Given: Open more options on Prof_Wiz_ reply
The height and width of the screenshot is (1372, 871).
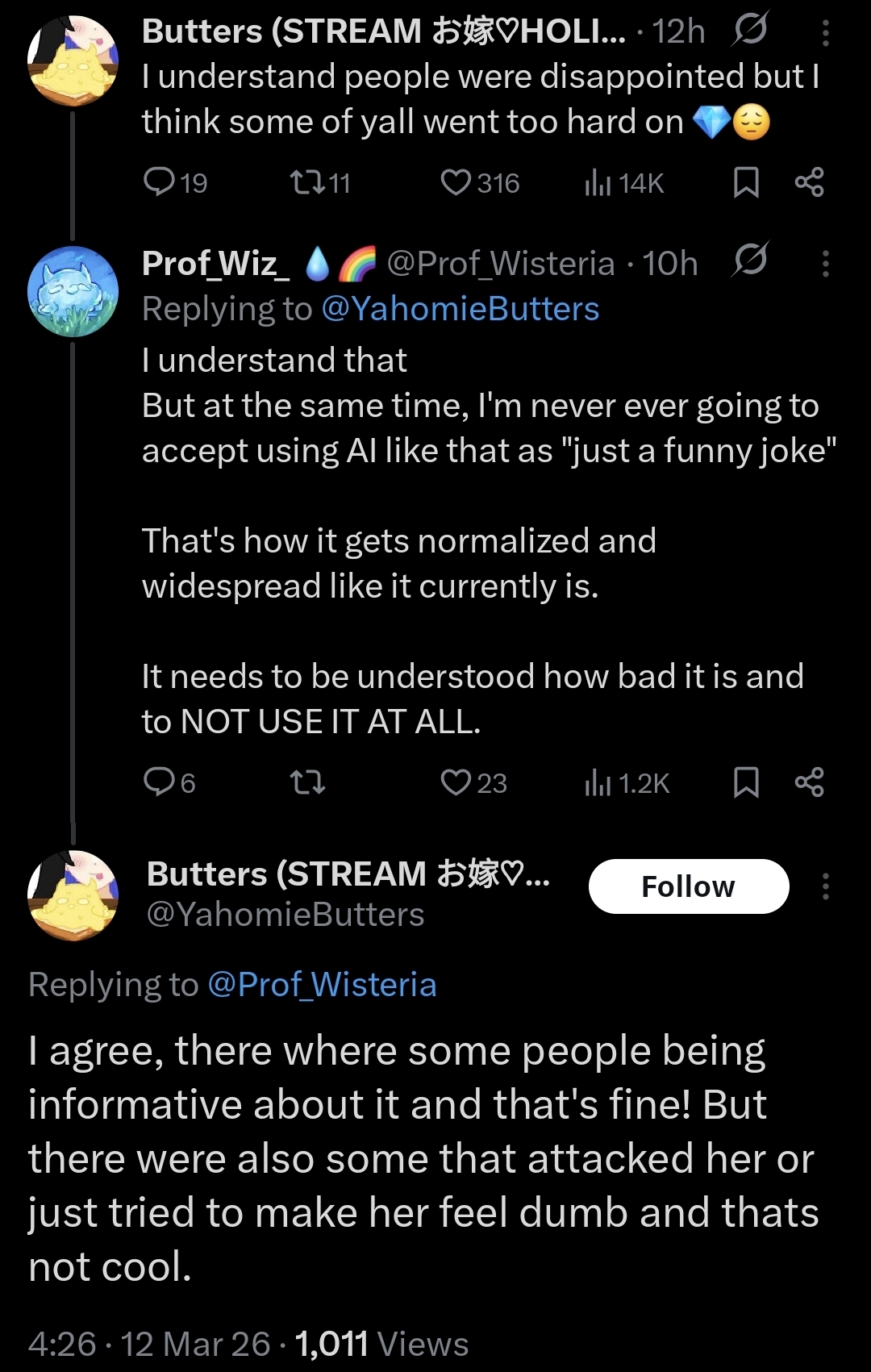Looking at the screenshot, I should (825, 264).
